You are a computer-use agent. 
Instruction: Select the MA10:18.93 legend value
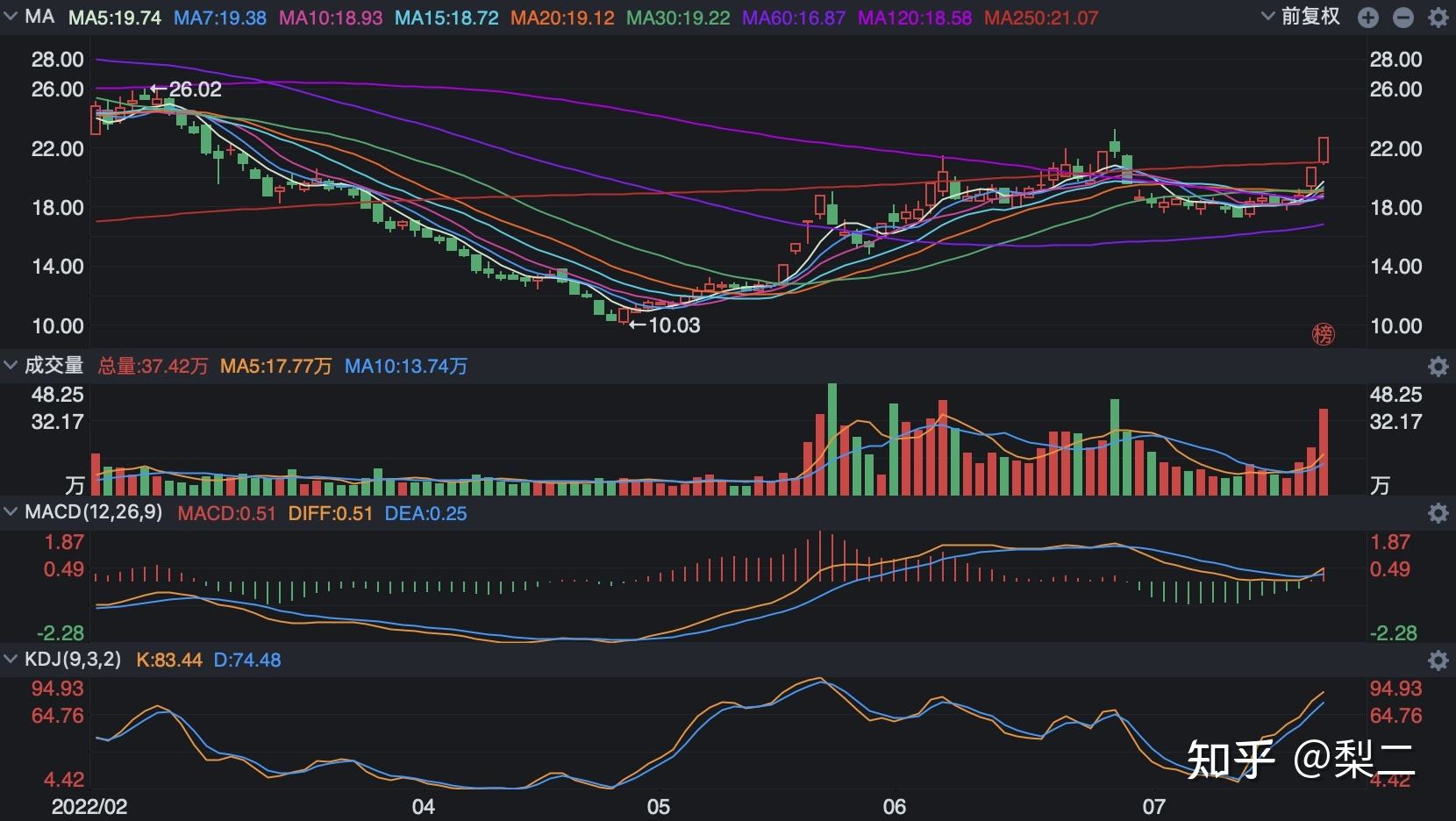pos(331,18)
